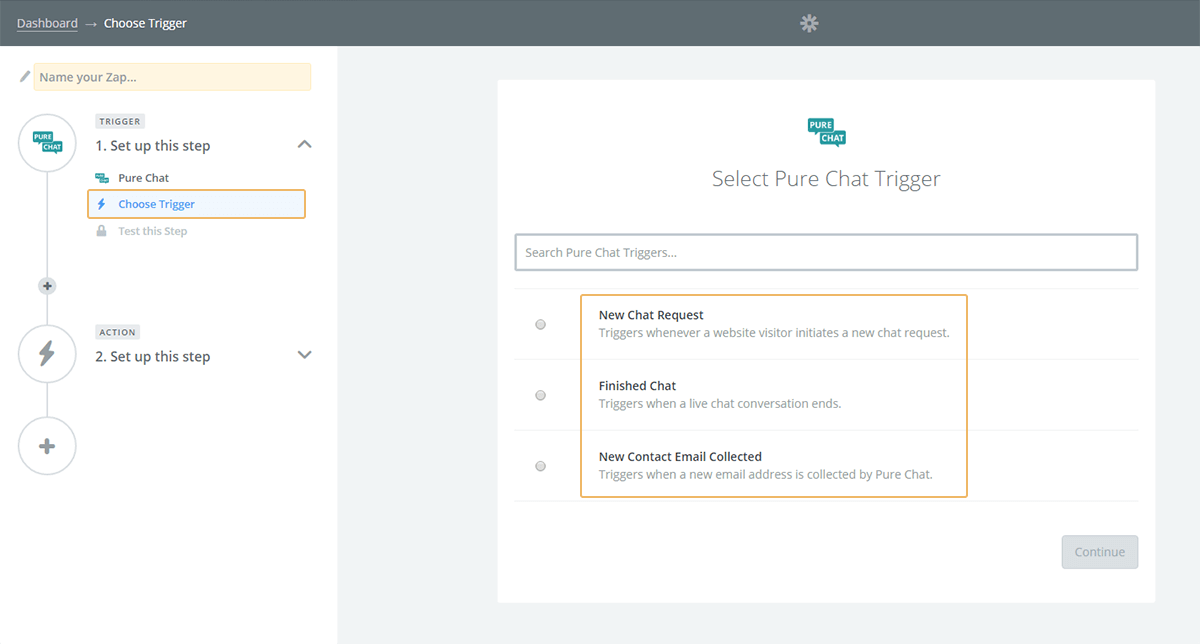1200x644 pixels.
Task: Click the action step lightning bolt circle
Action: tap(47, 354)
